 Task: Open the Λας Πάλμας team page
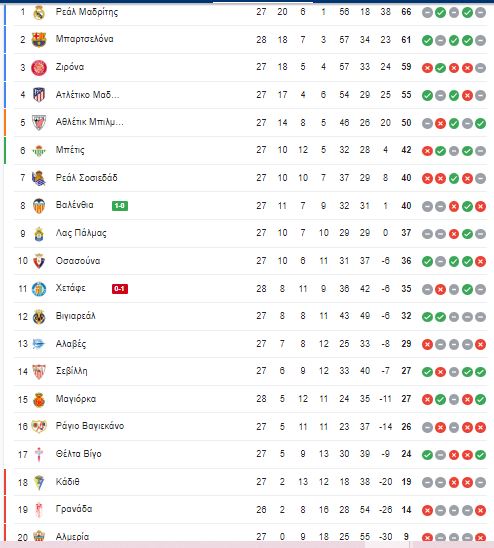point(81,233)
